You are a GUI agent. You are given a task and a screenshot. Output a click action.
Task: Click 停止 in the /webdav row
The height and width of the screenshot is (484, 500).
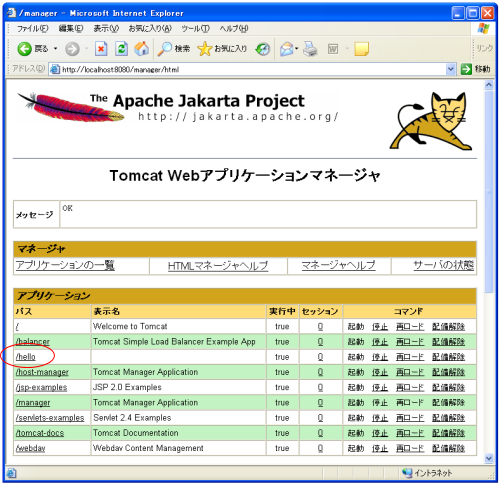coord(380,448)
